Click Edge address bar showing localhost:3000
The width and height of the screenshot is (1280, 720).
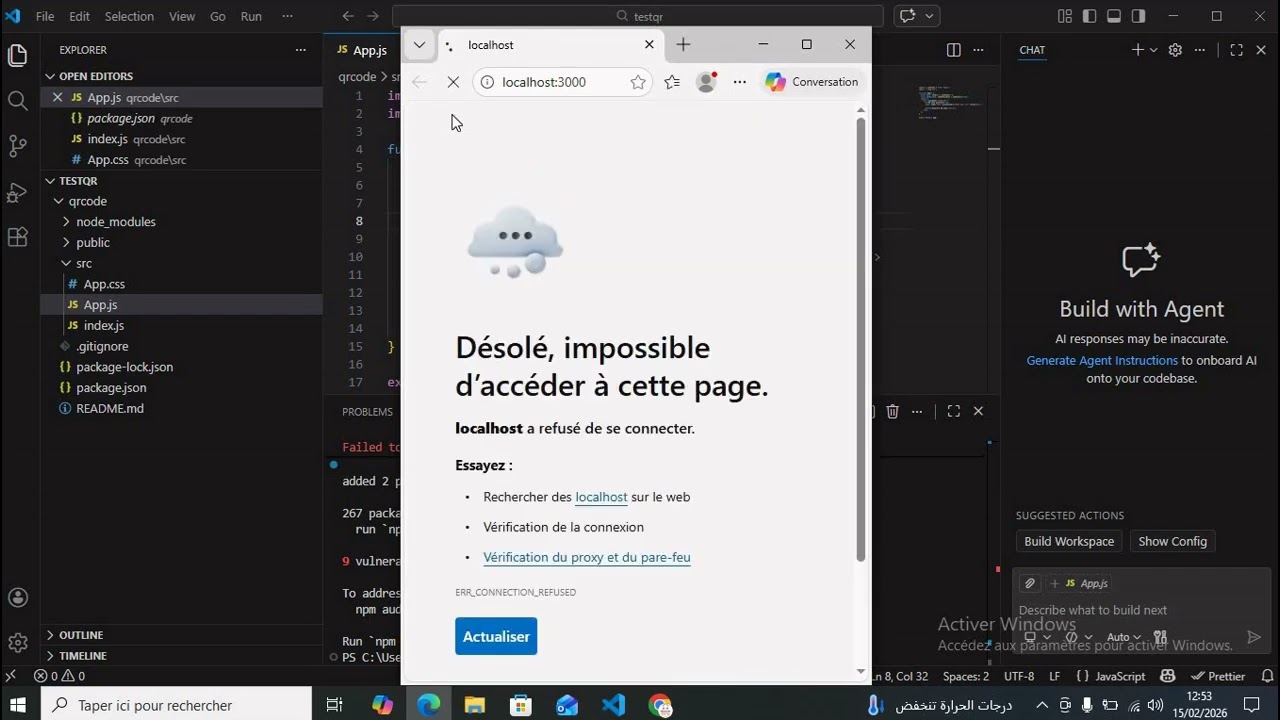(564, 82)
